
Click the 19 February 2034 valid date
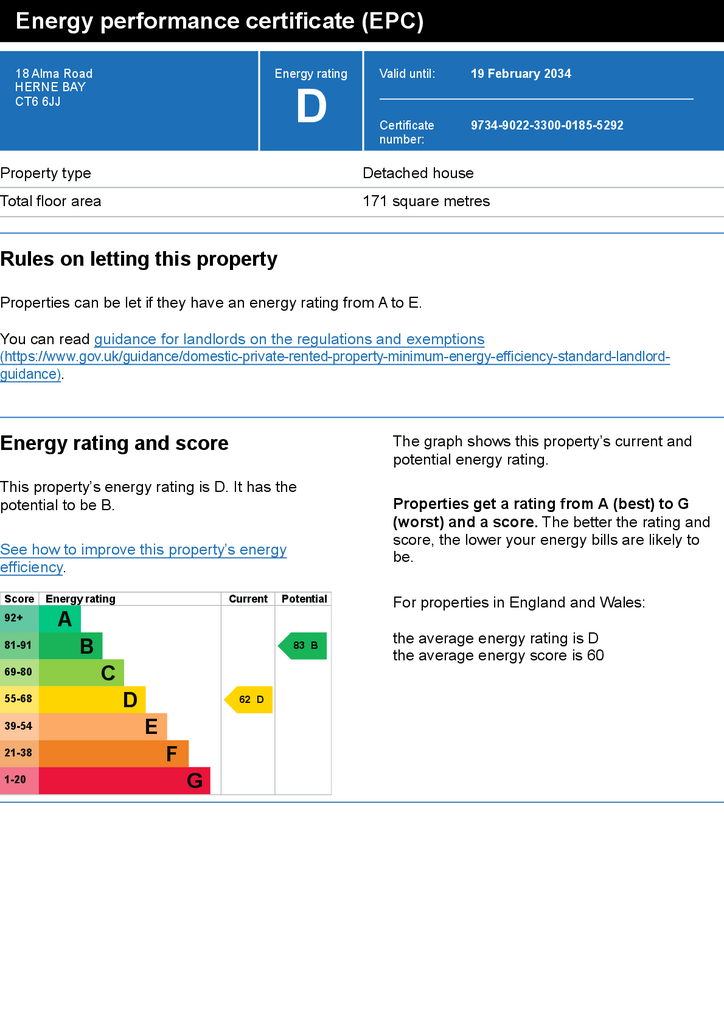(521, 74)
